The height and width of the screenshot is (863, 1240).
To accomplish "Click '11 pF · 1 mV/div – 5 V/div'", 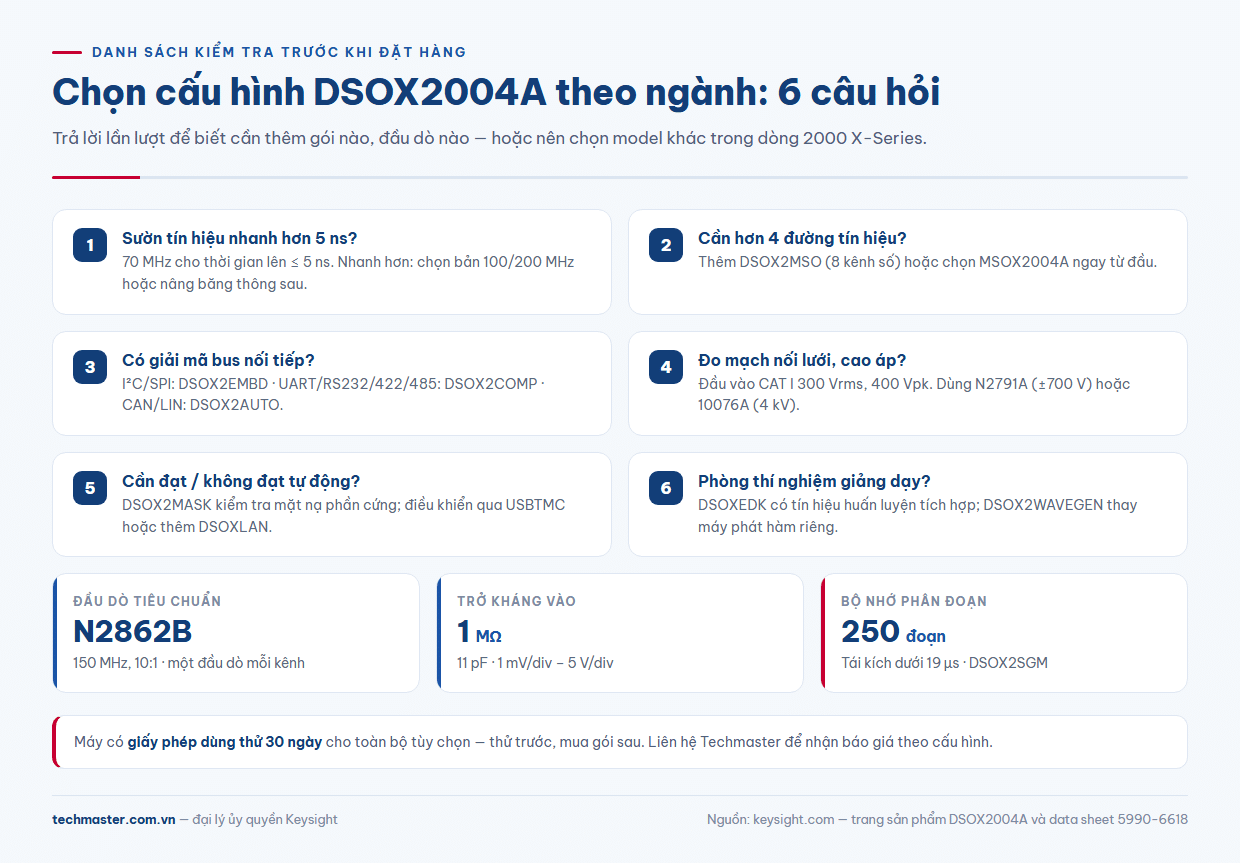I will [535, 662].
